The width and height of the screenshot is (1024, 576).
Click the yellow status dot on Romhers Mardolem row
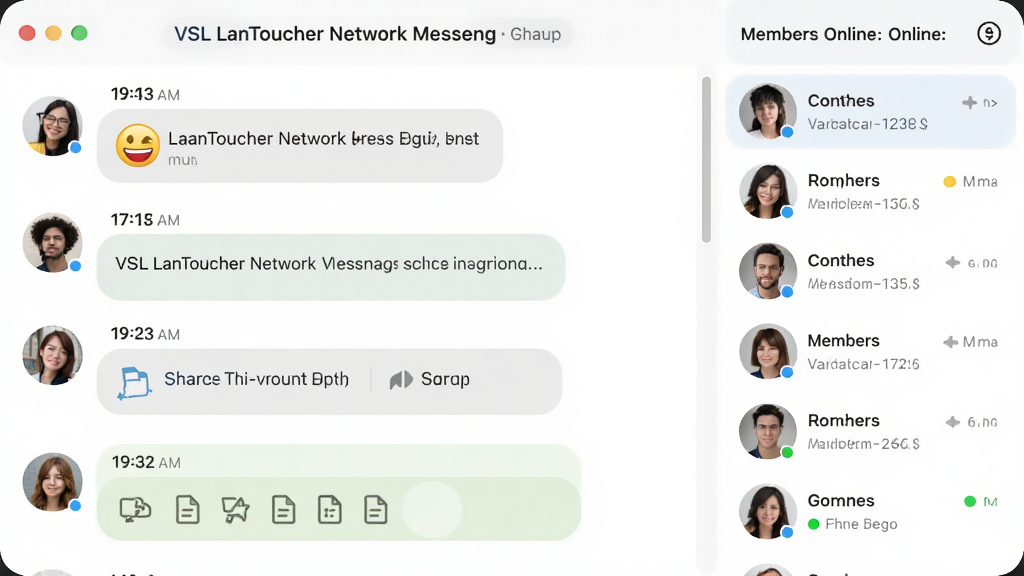click(950, 182)
